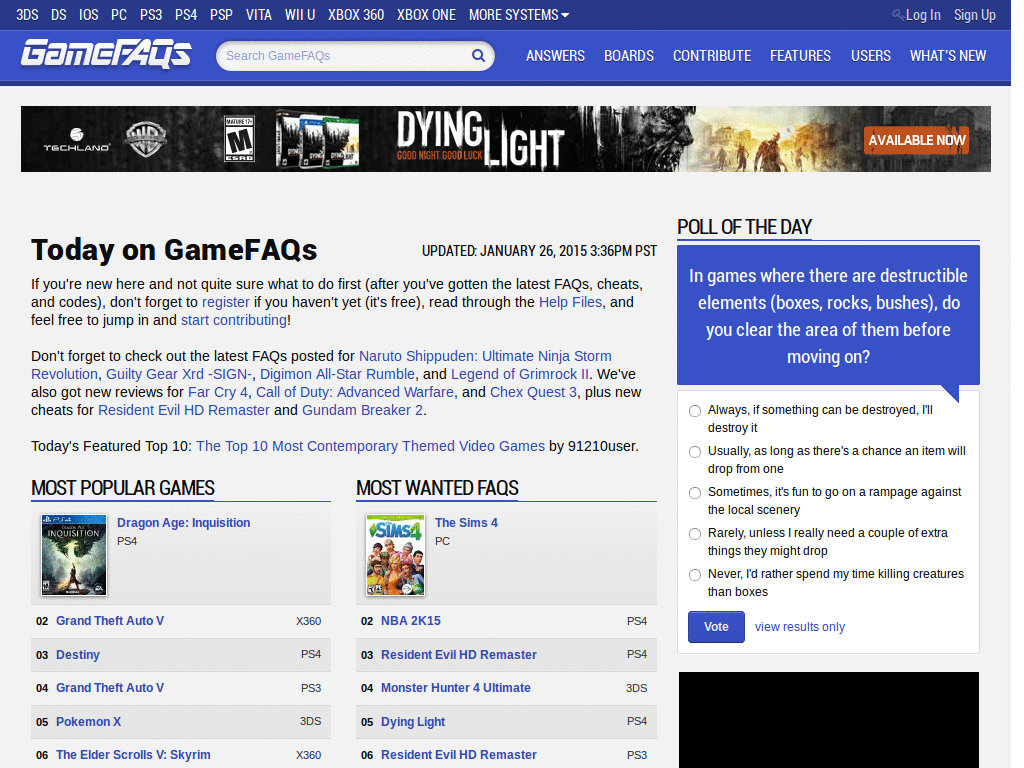The height and width of the screenshot is (768, 1024).
Task: Open the Xbox One system tab
Action: [426, 15]
